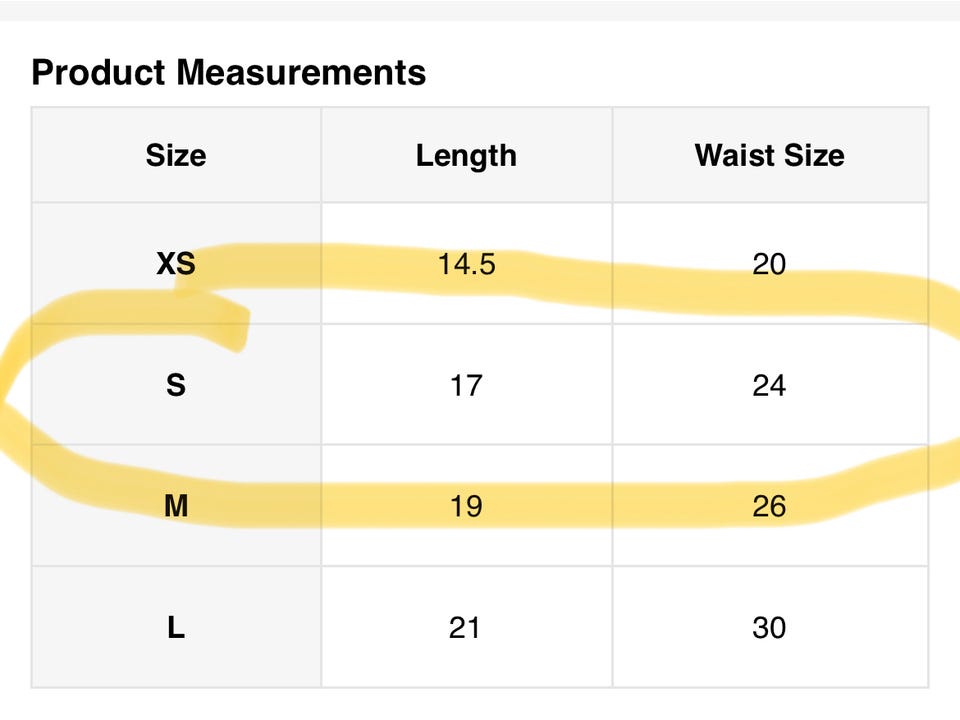The width and height of the screenshot is (960, 720).
Task: Select the waist size value 30
Action: click(x=769, y=628)
